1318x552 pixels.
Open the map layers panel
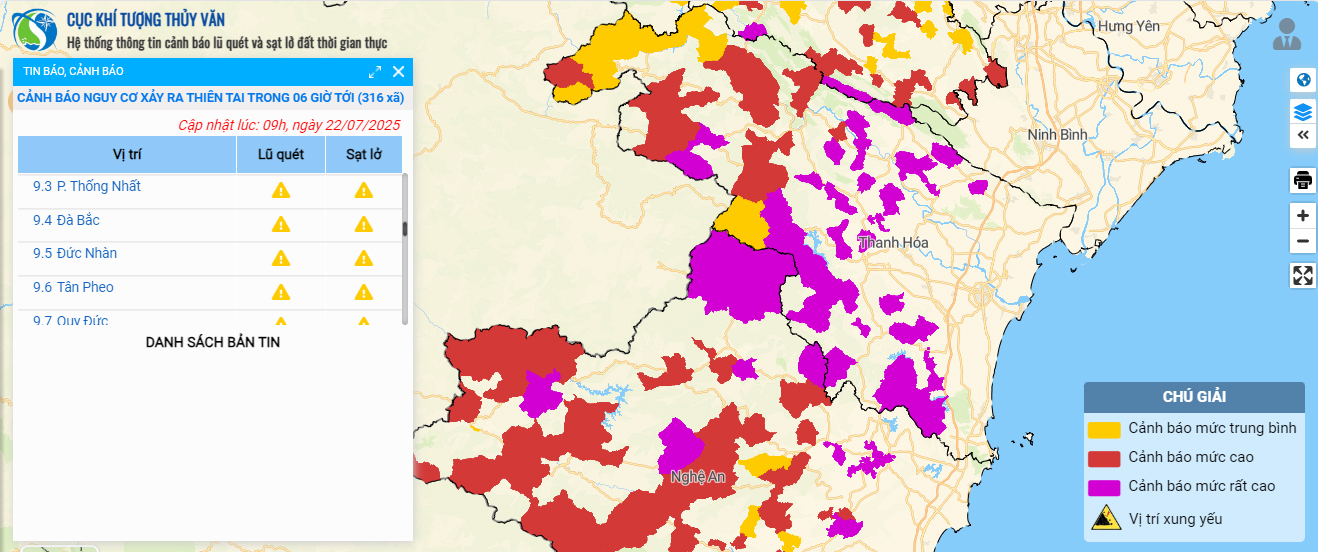(1302, 110)
